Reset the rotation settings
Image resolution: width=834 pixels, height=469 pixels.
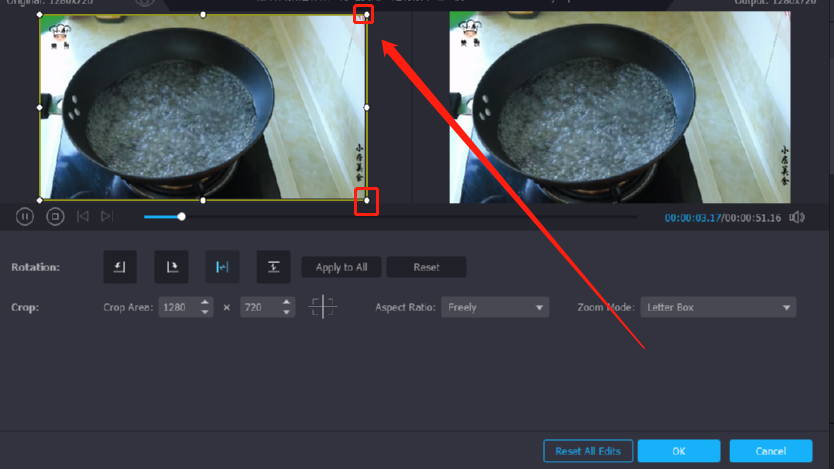pyautogui.click(x=427, y=267)
